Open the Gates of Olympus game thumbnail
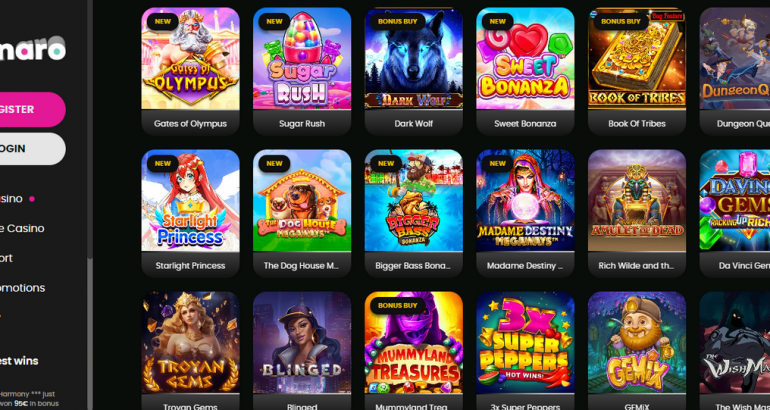This screenshot has width=770, height=410. tap(190, 71)
